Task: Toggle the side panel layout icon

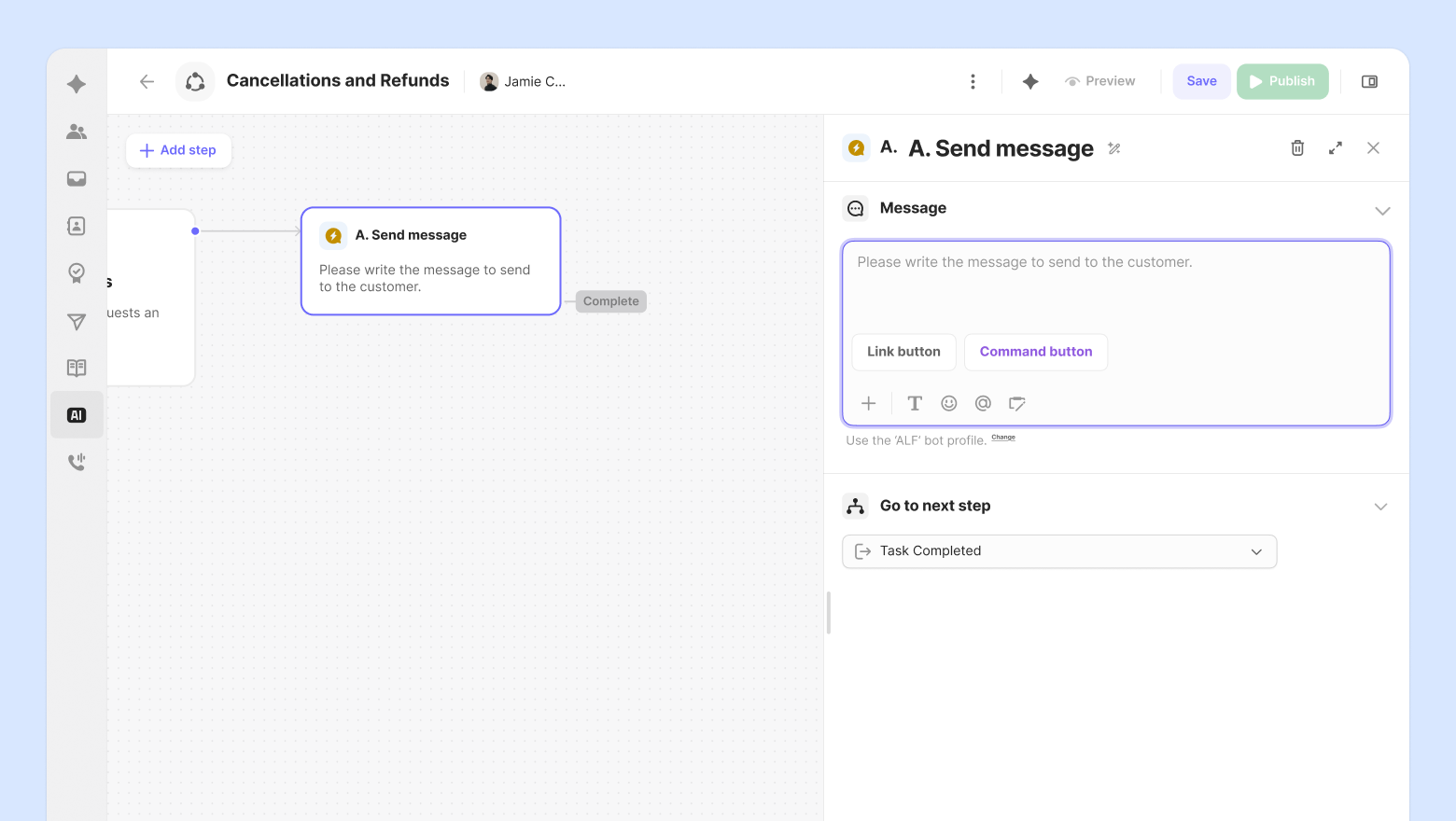Action: pyautogui.click(x=1369, y=82)
